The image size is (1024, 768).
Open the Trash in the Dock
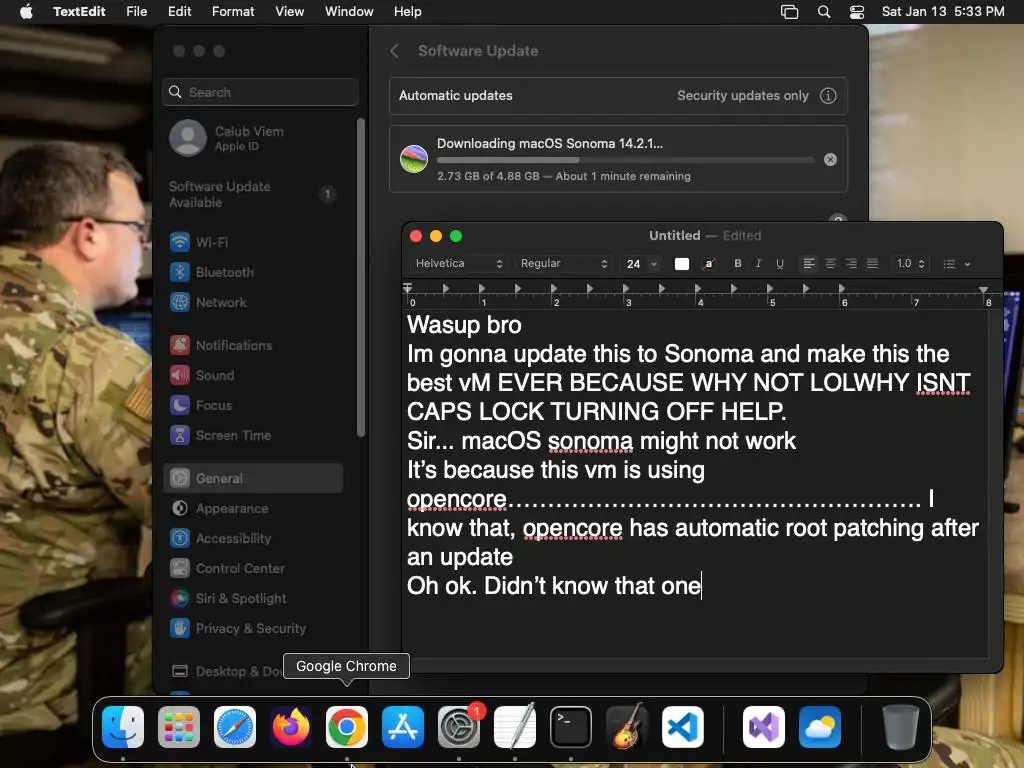point(901,727)
